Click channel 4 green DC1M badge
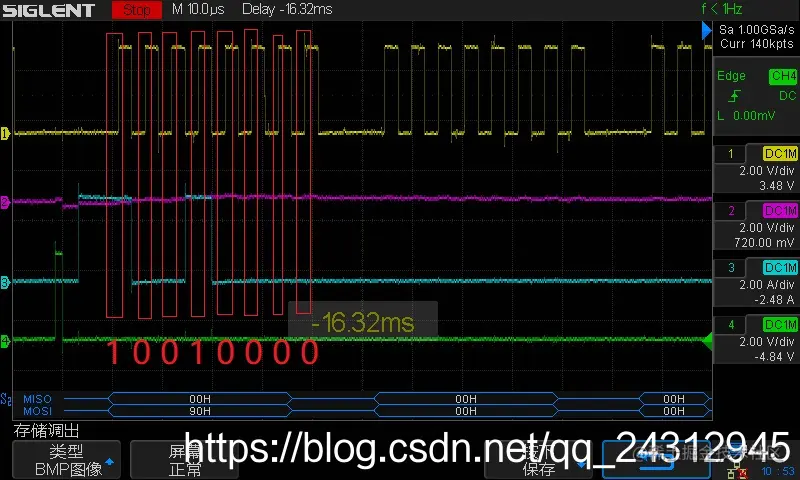Viewport: 800px width, 480px height. 780,325
